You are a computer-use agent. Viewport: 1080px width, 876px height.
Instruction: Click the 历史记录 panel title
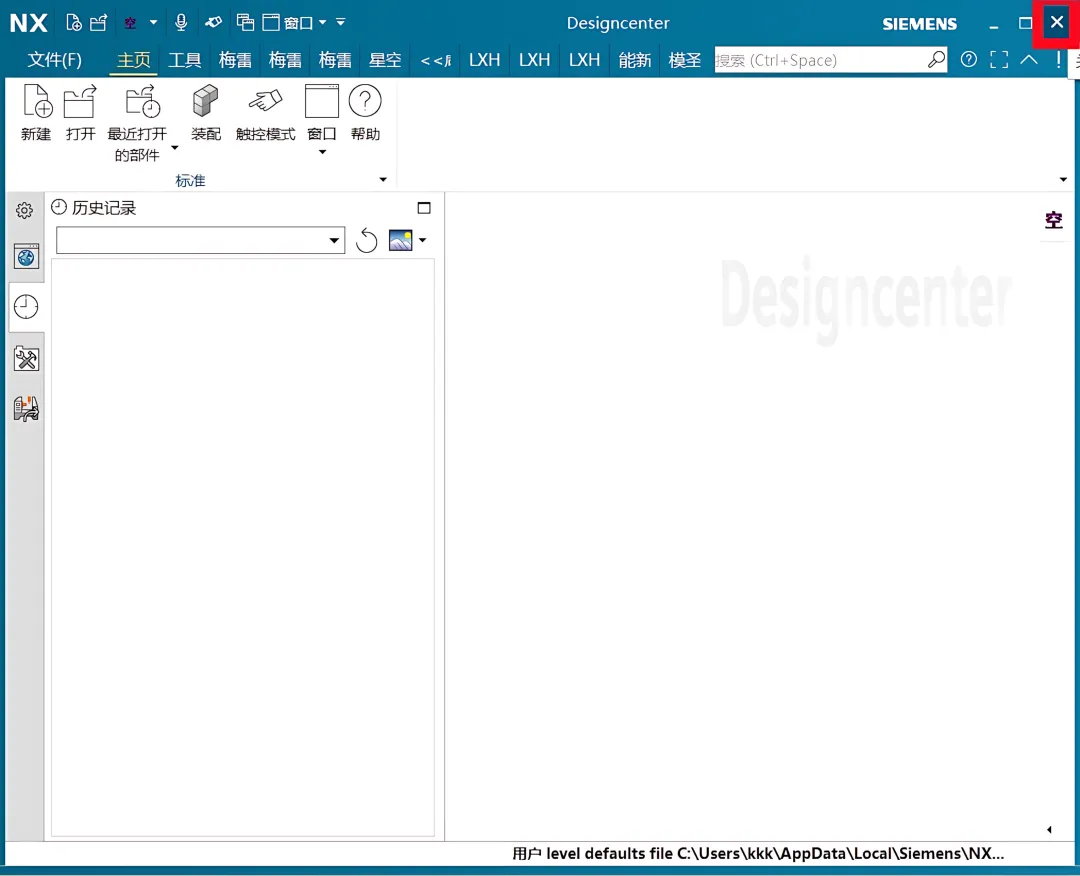[x=104, y=208]
